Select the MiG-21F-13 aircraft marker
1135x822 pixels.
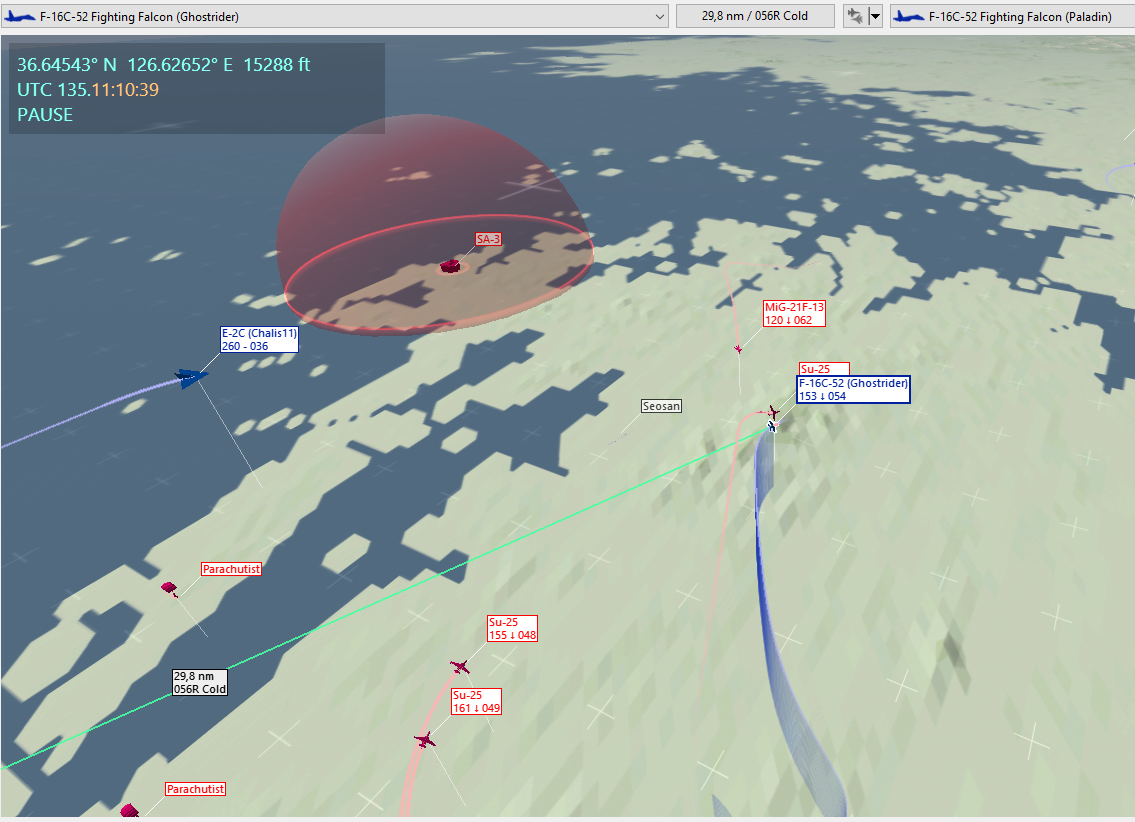738,349
